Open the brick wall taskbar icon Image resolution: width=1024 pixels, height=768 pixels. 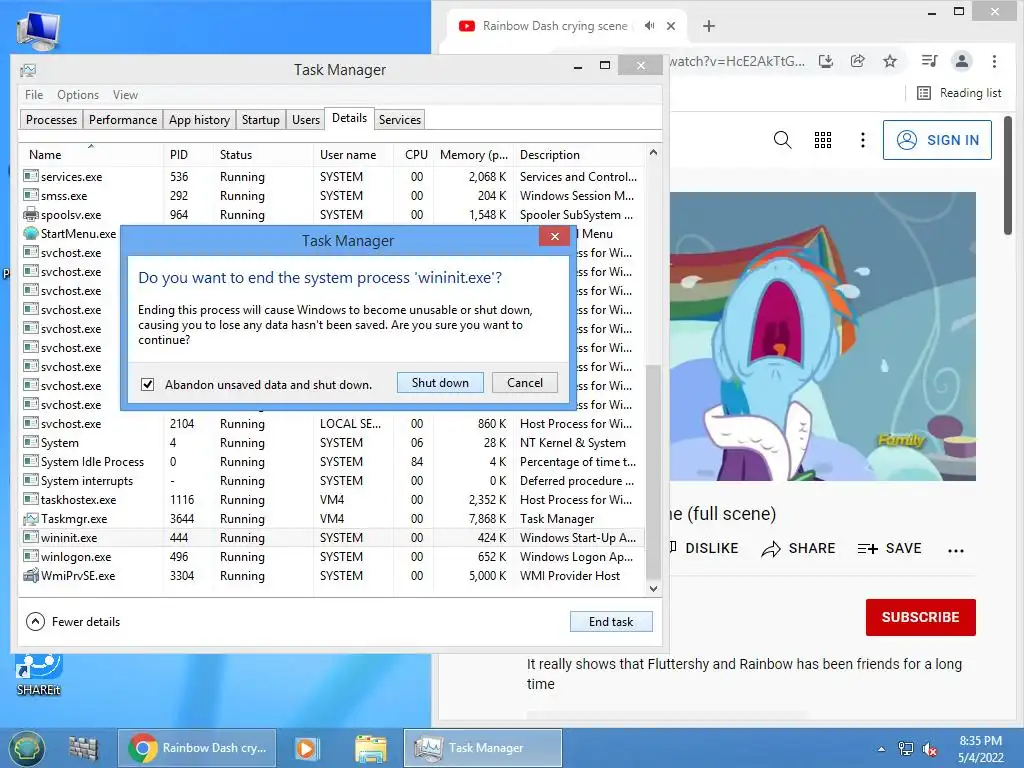[83, 748]
